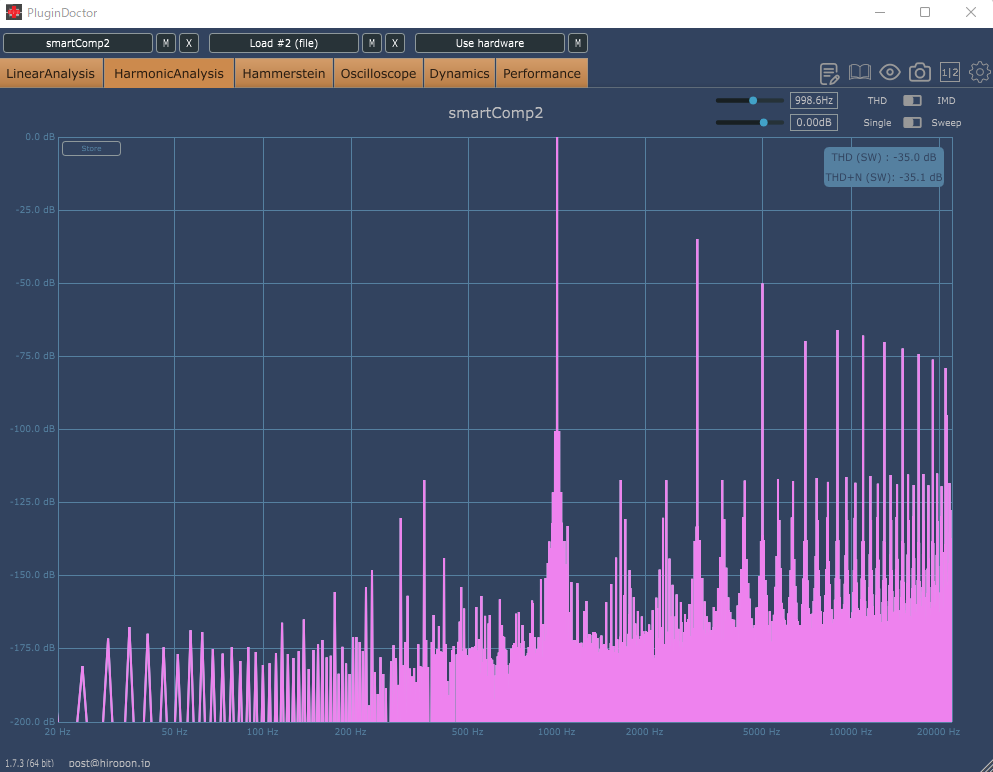
Task: Maximize the PluginDoctor window
Action: tap(925, 12)
